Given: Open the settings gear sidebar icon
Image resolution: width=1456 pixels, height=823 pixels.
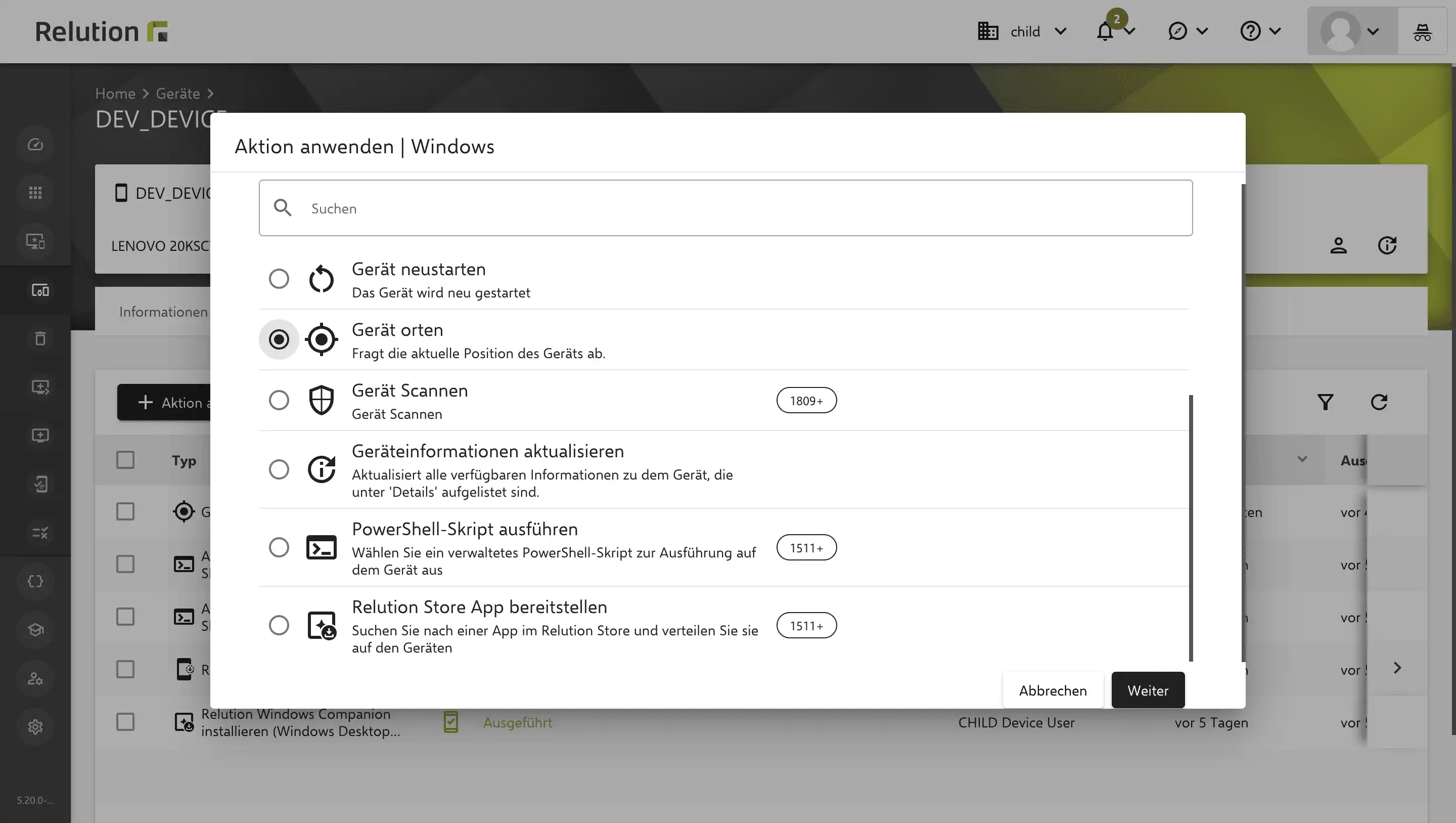Looking at the screenshot, I should click(x=35, y=727).
